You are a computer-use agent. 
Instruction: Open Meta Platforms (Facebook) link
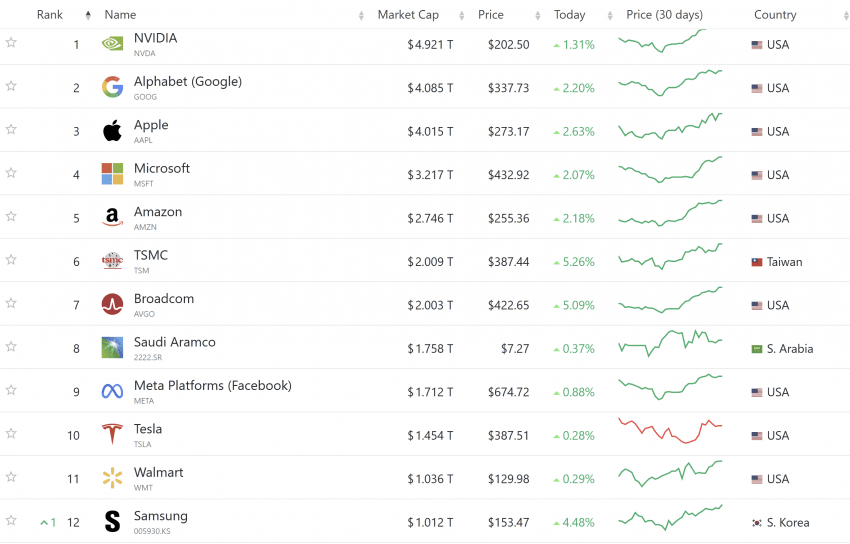(x=212, y=385)
